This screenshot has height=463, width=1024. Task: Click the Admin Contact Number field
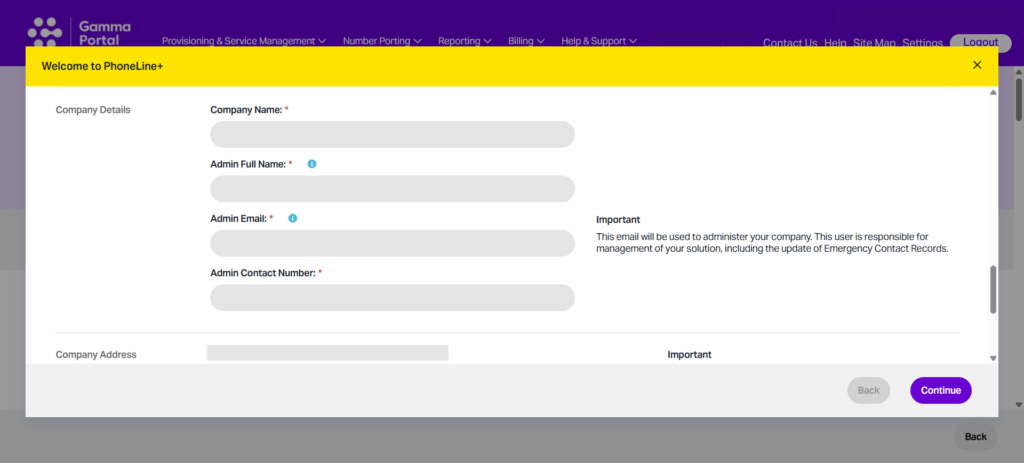392,297
